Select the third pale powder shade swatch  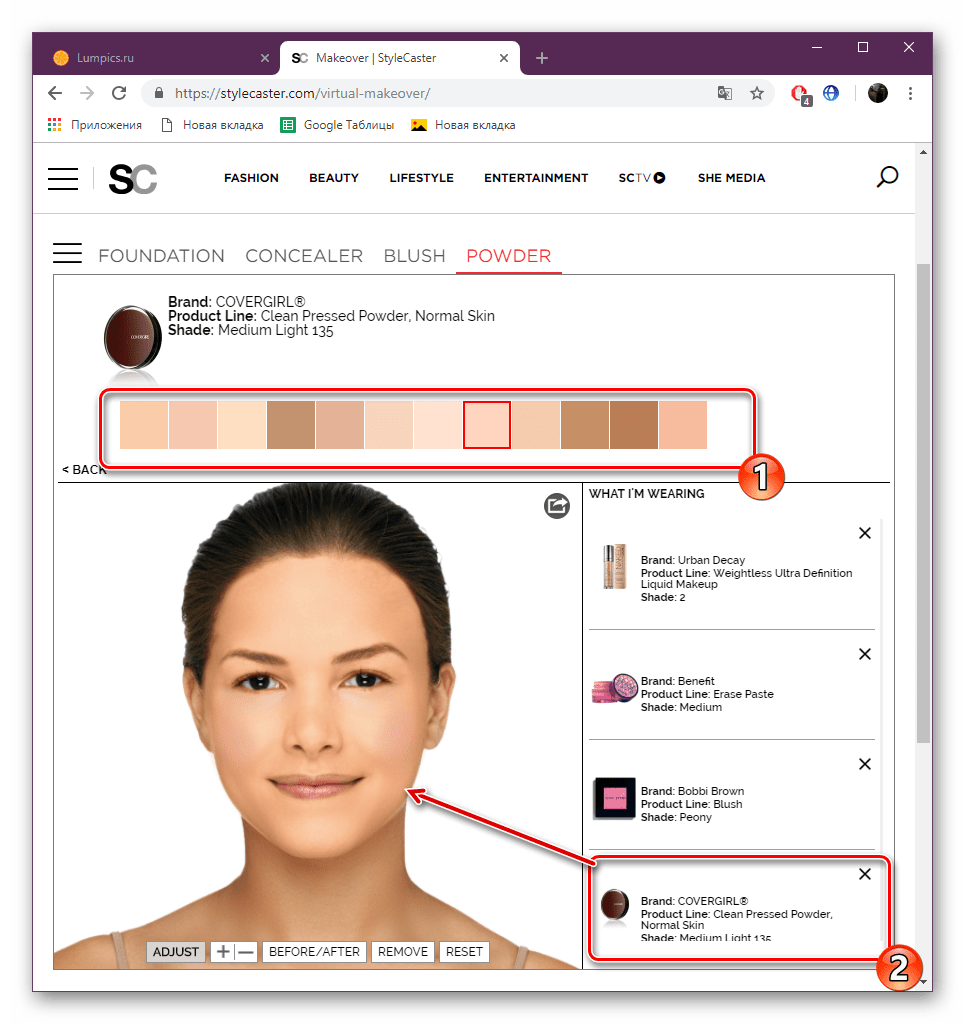[x=242, y=425]
